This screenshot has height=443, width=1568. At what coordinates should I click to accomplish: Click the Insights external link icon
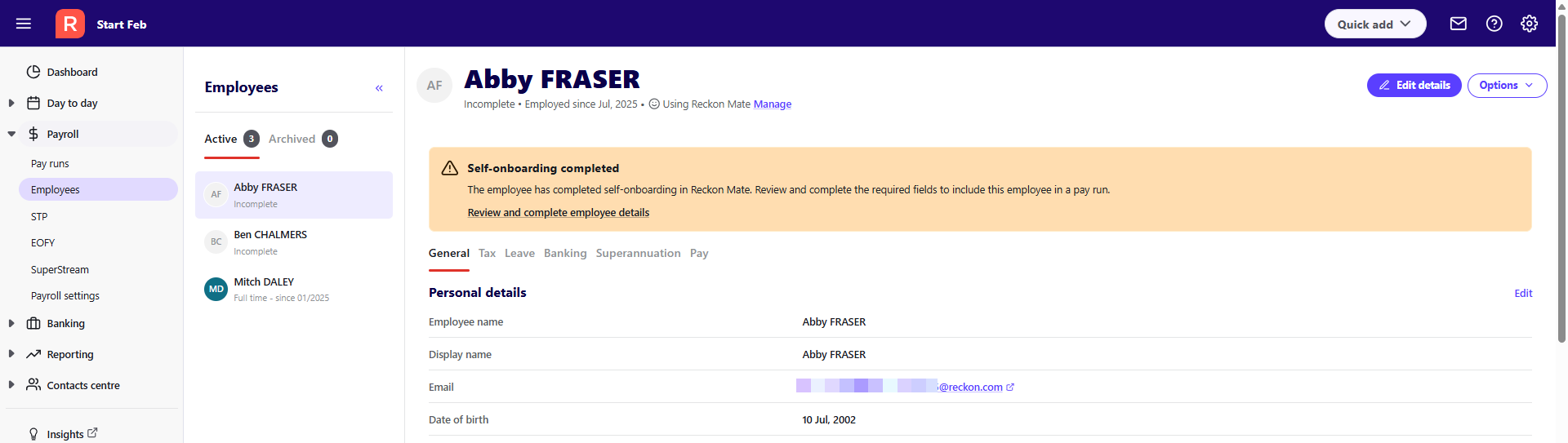click(x=92, y=433)
